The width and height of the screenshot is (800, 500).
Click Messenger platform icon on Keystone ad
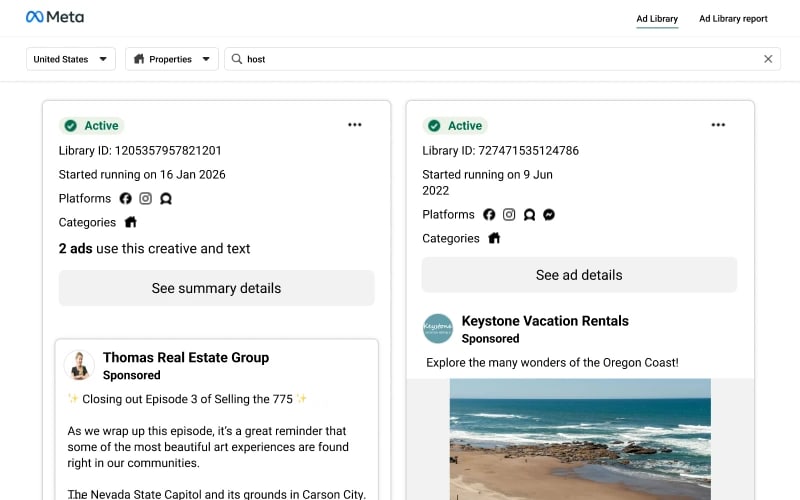pyautogui.click(x=549, y=215)
